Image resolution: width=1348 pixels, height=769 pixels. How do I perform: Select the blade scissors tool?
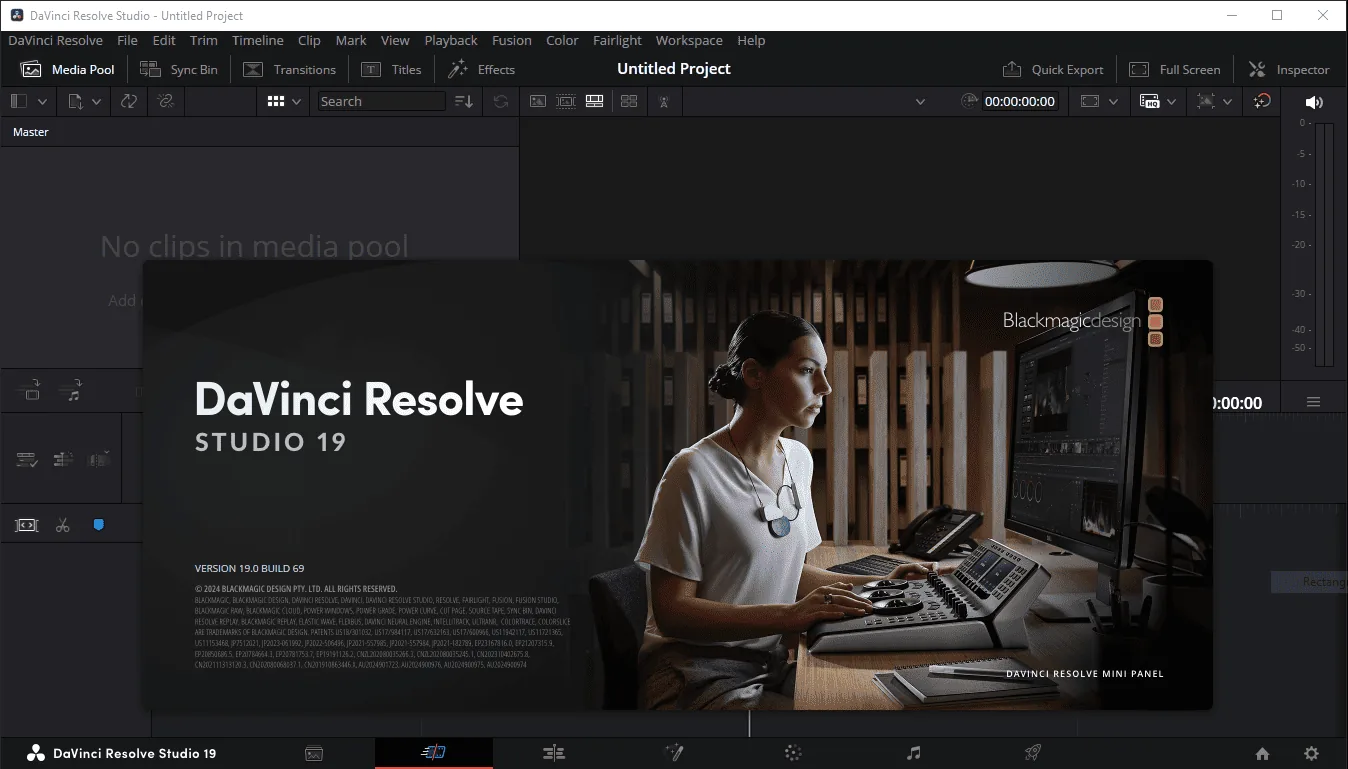(63, 525)
